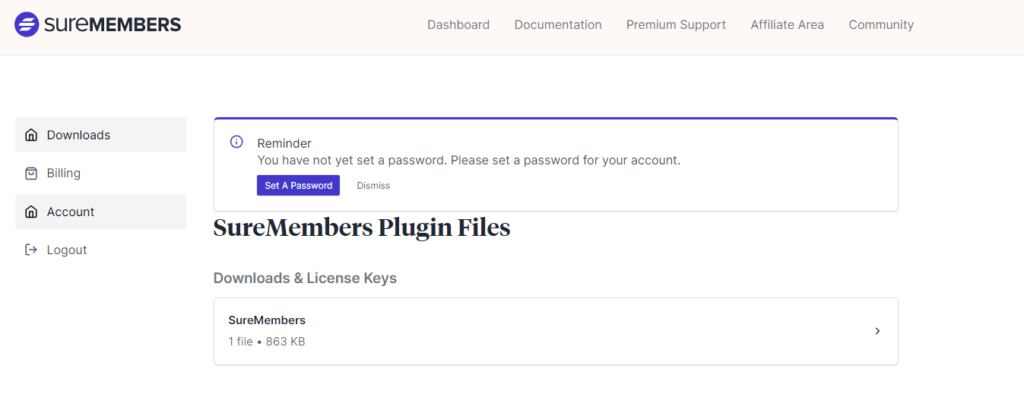The height and width of the screenshot is (417, 1024).
Task: Open the Documentation nav link
Action: pyautogui.click(x=558, y=25)
